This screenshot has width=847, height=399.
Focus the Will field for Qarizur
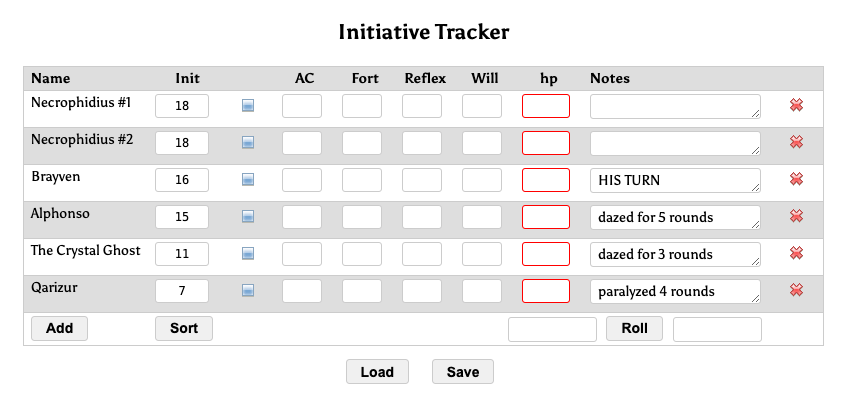(x=482, y=291)
